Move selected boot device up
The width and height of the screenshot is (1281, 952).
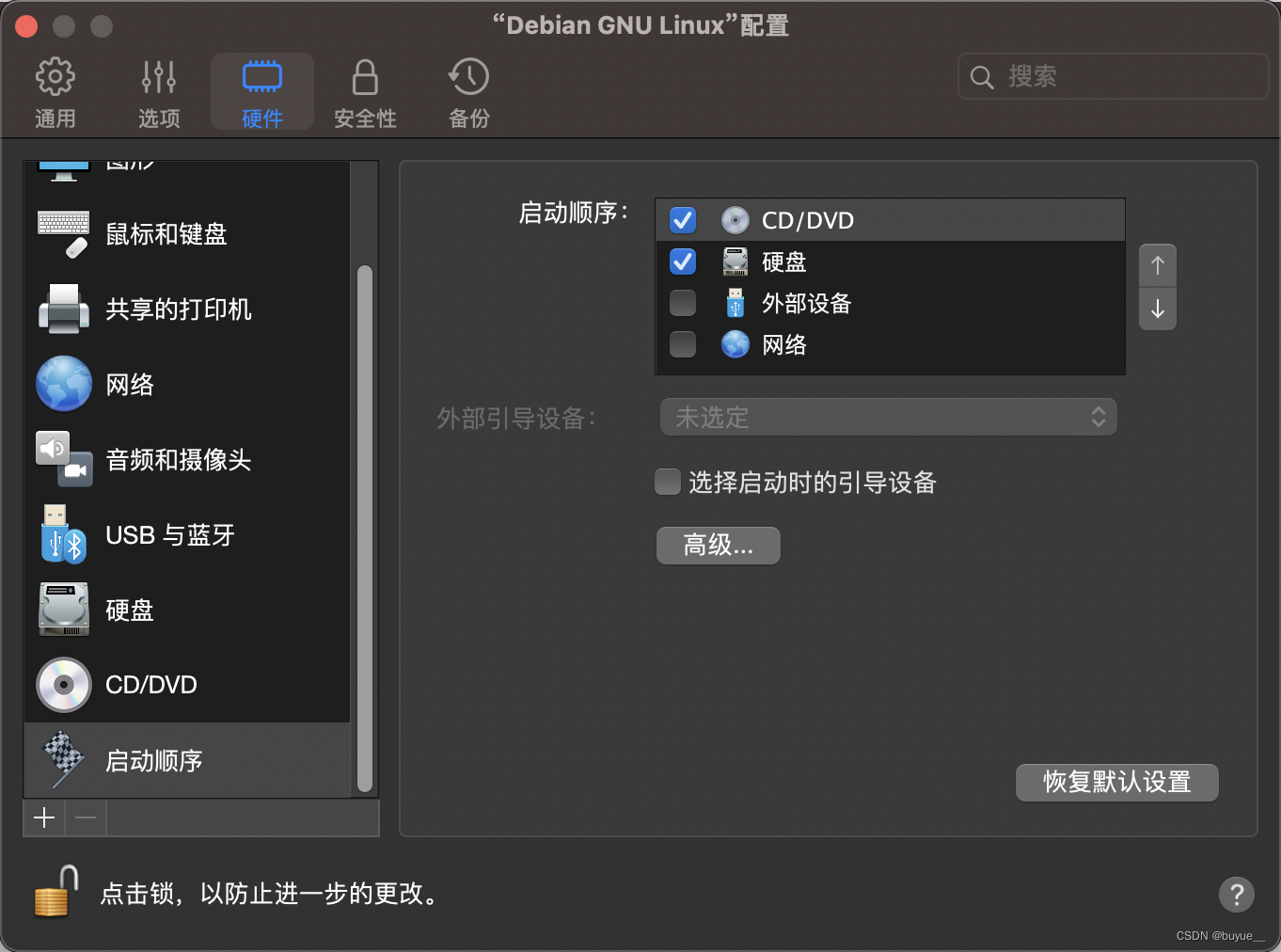[x=1158, y=265]
